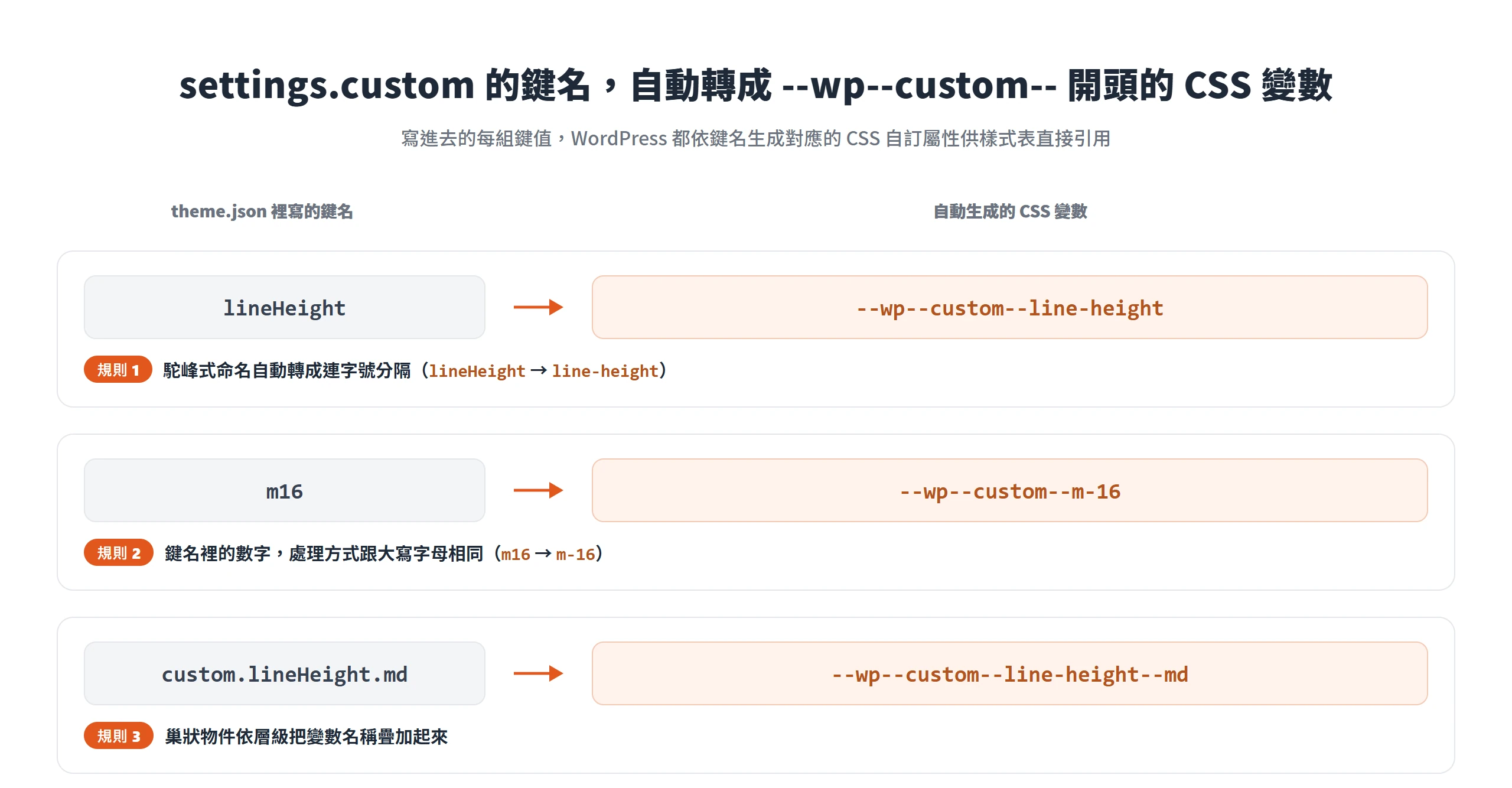Click the inline code 'line-height' in rule 1
Screen dimensions: 1512x788
point(605,371)
